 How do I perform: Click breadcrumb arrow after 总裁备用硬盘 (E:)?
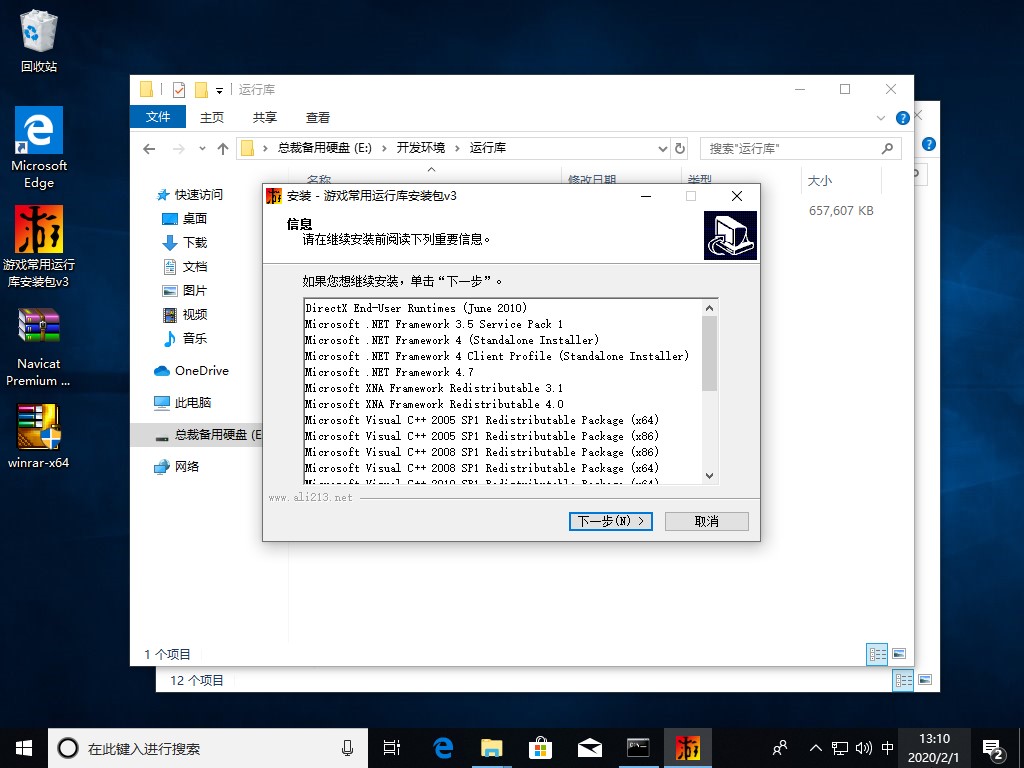pos(384,148)
